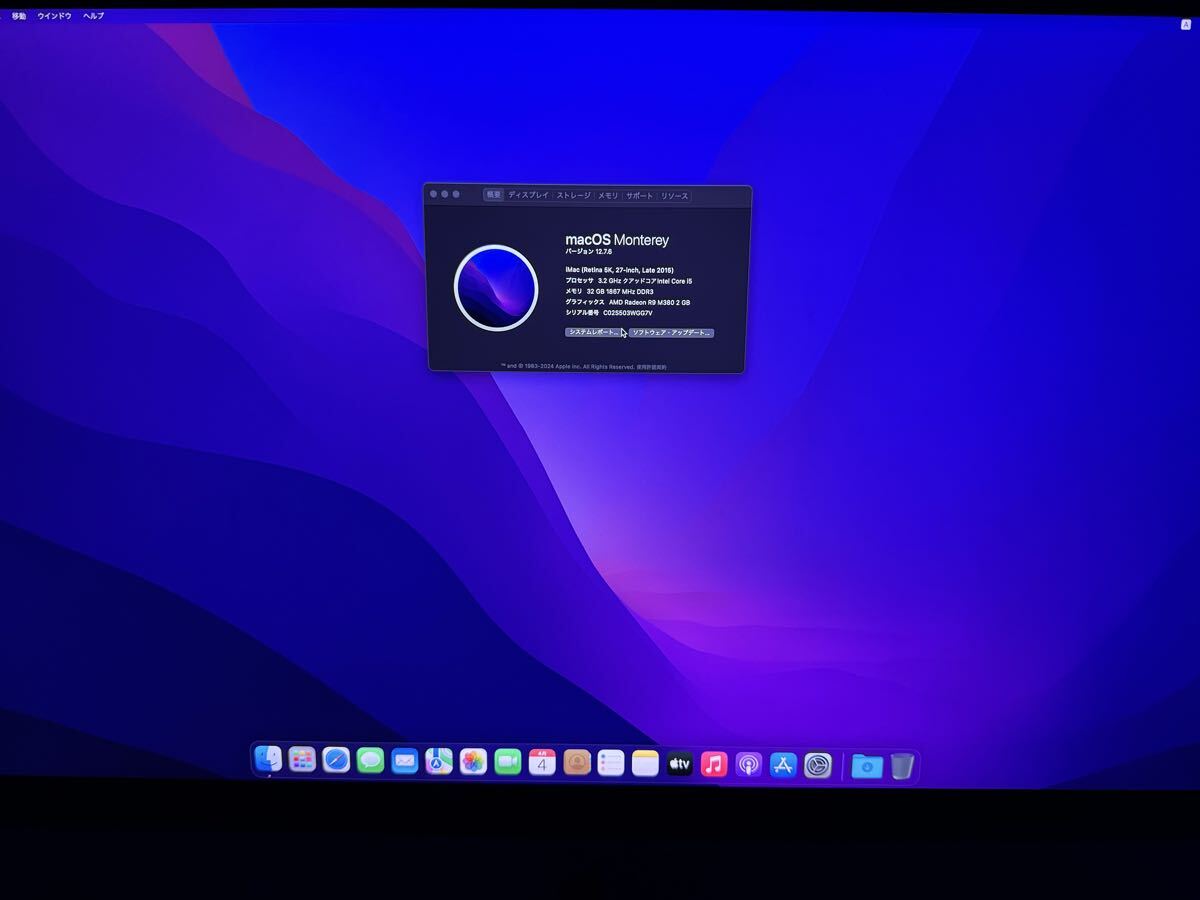1200x900 pixels.
Task: Open the 移動 menu in the menu bar
Action: [x=19, y=16]
